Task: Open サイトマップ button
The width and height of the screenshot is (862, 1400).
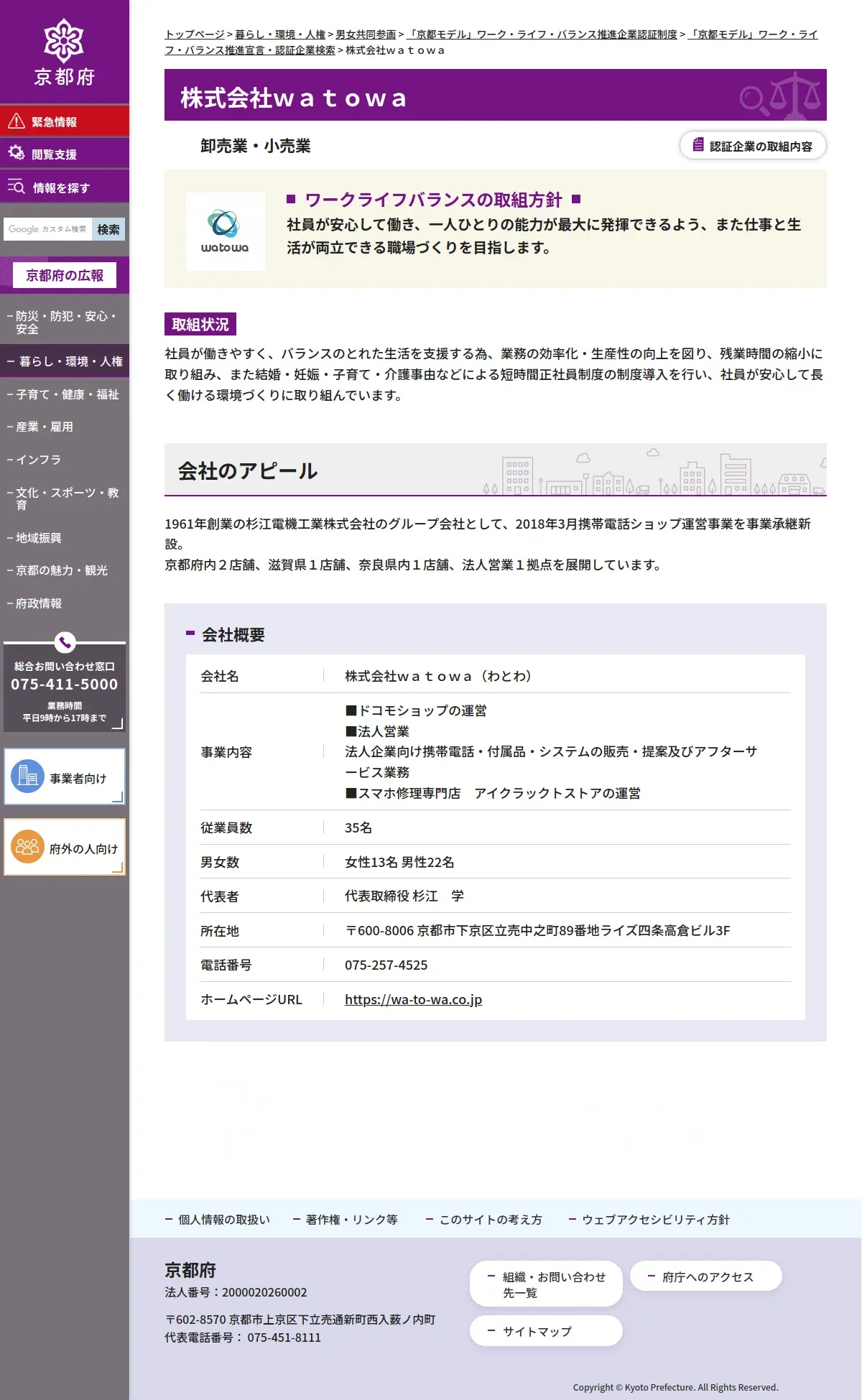Action: coord(546,1330)
